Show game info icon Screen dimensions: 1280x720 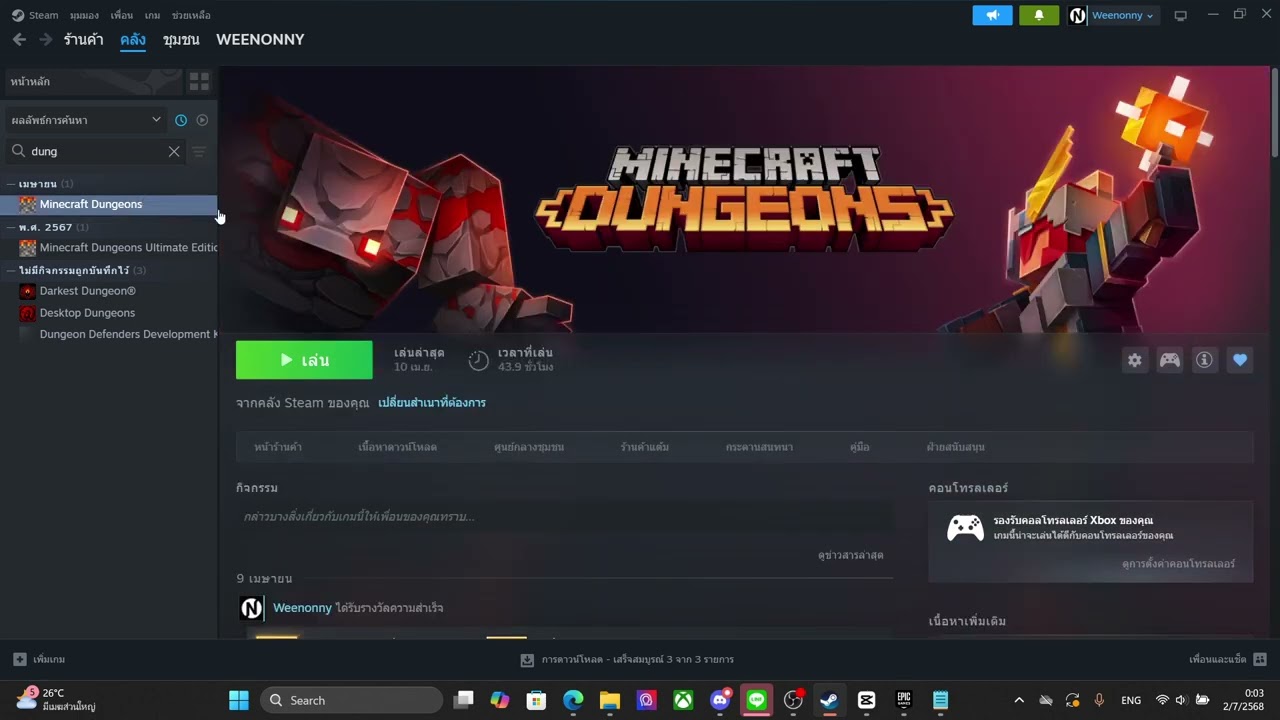[x=1205, y=360]
